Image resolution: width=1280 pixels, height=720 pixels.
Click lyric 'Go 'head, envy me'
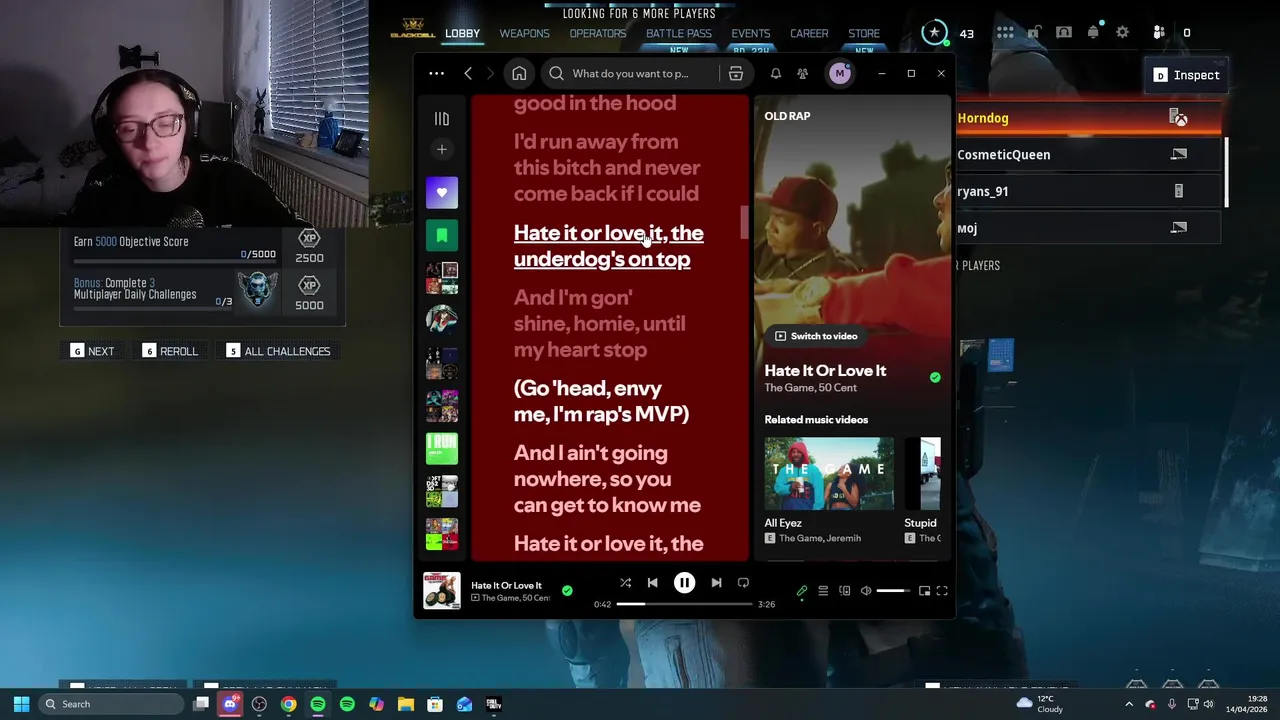[x=601, y=401]
